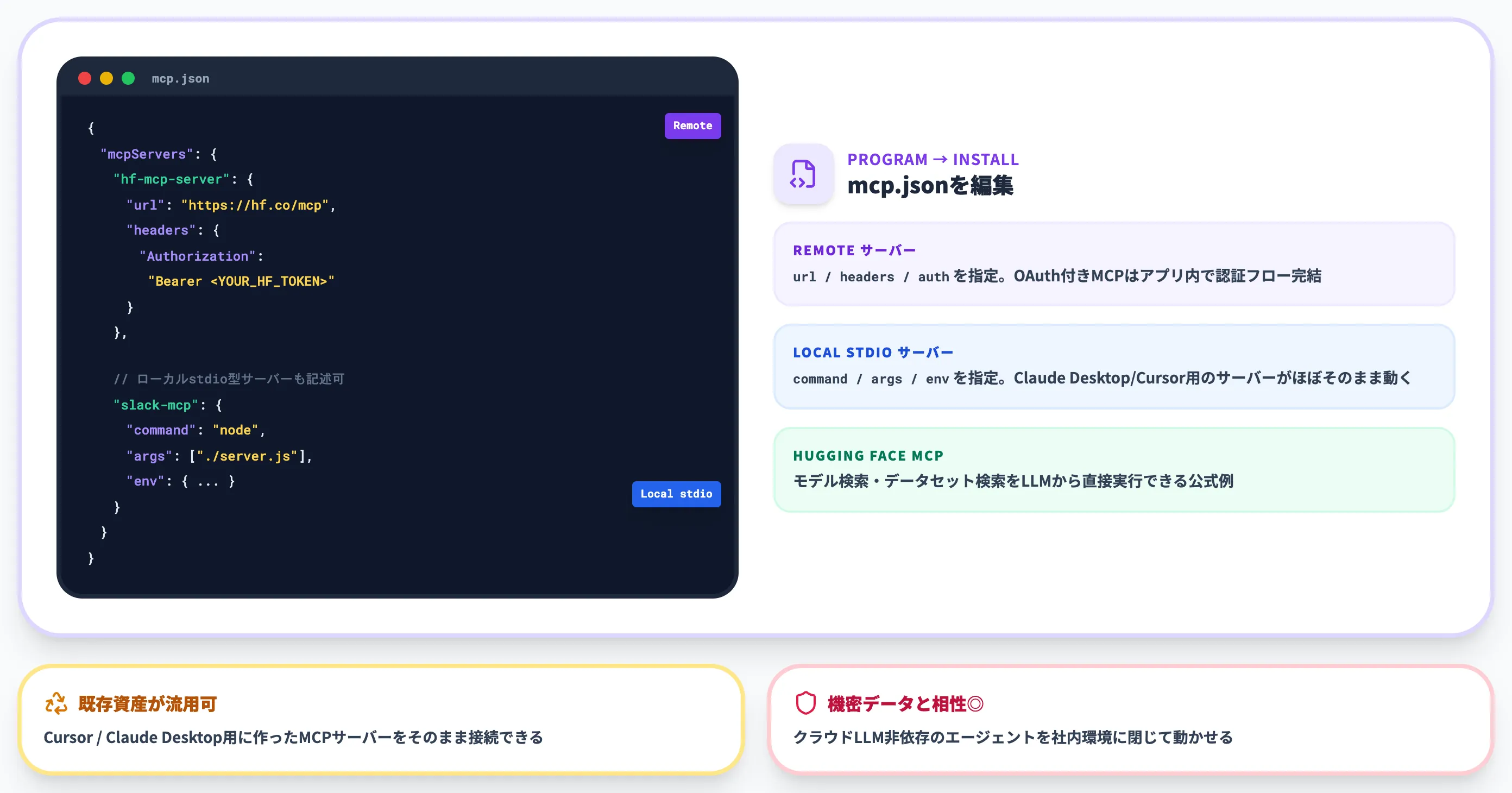1512x793 pixels.
Task: Open the REMOTE サーバー info card
Action: [x=1113, y=263]
